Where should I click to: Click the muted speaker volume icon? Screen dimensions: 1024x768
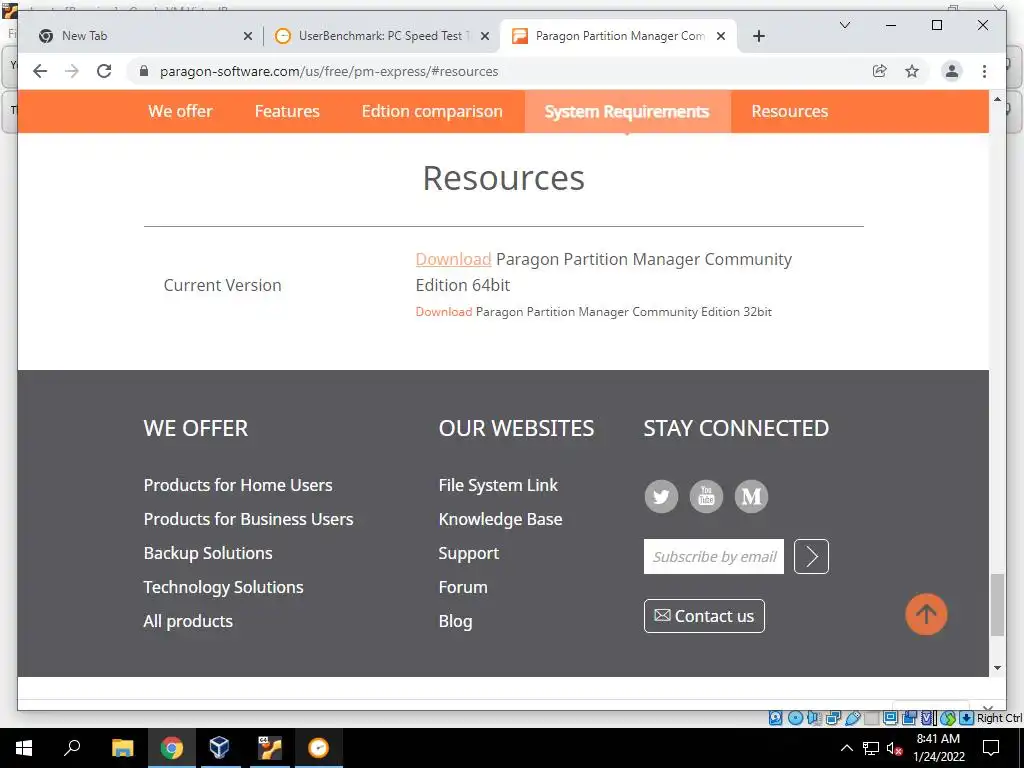click(x=895, y=748)
